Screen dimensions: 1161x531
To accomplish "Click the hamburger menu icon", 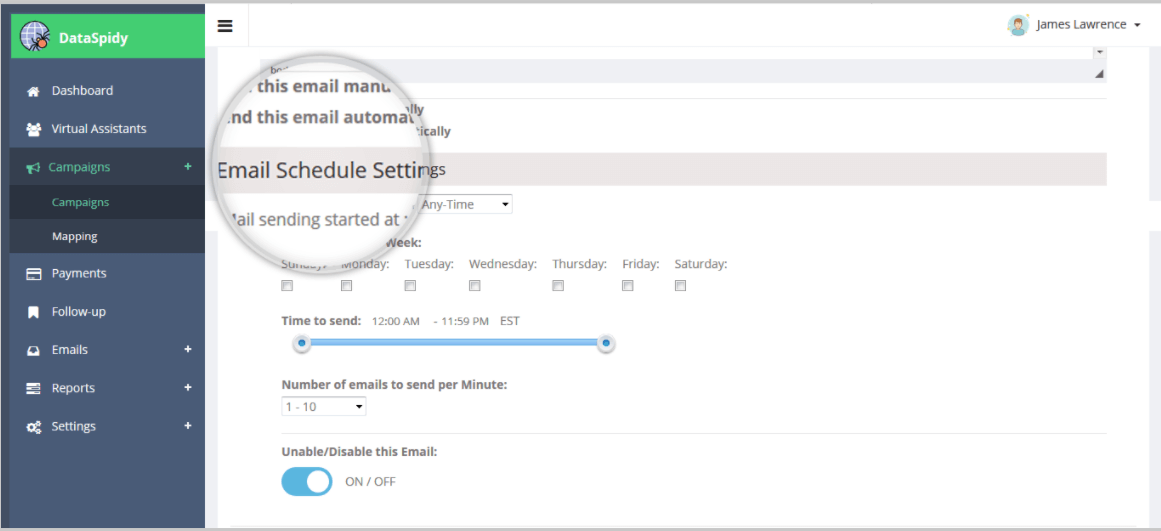I will (x=225, y=26).
